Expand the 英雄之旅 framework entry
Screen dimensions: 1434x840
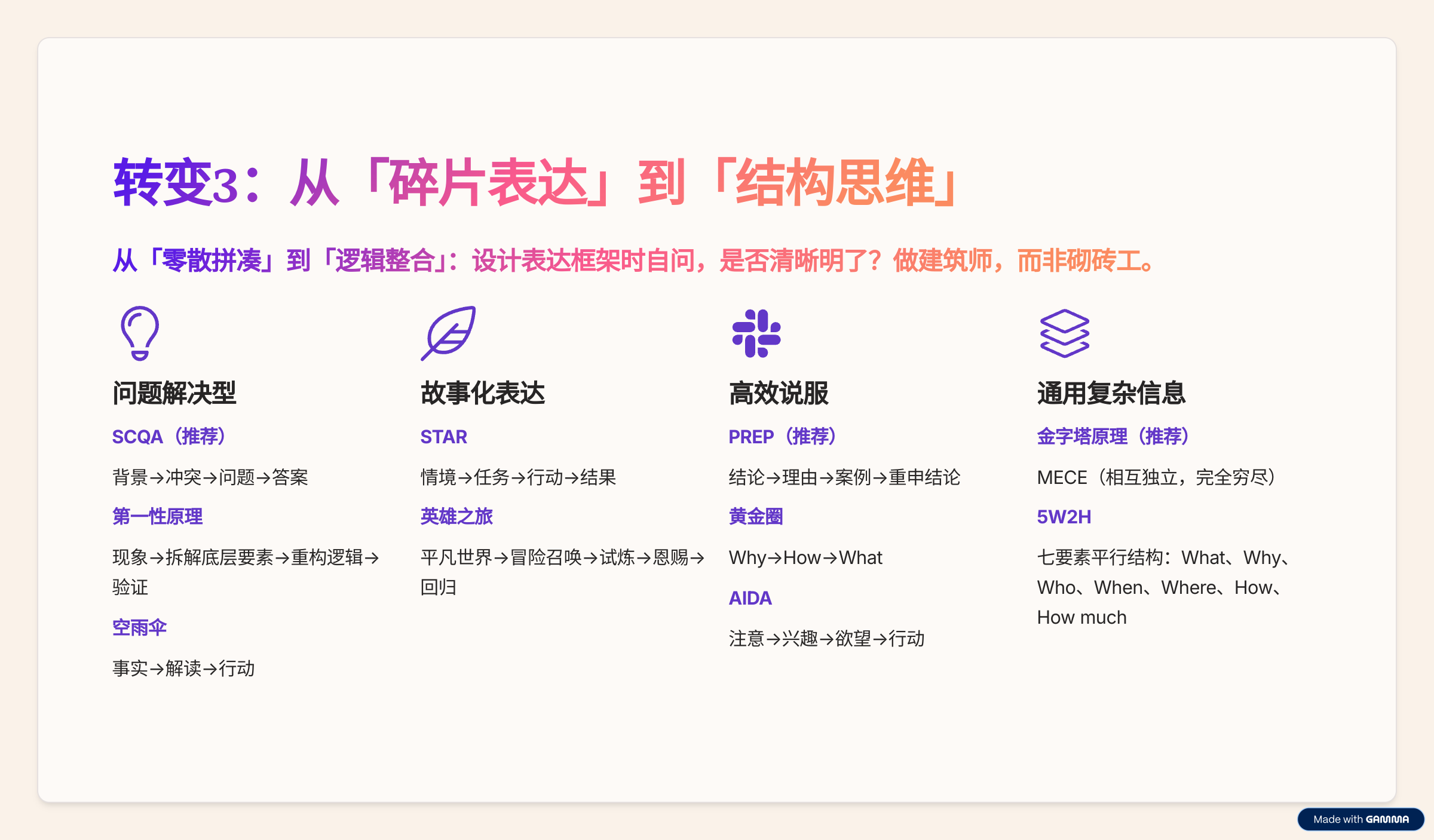(456, 516)
